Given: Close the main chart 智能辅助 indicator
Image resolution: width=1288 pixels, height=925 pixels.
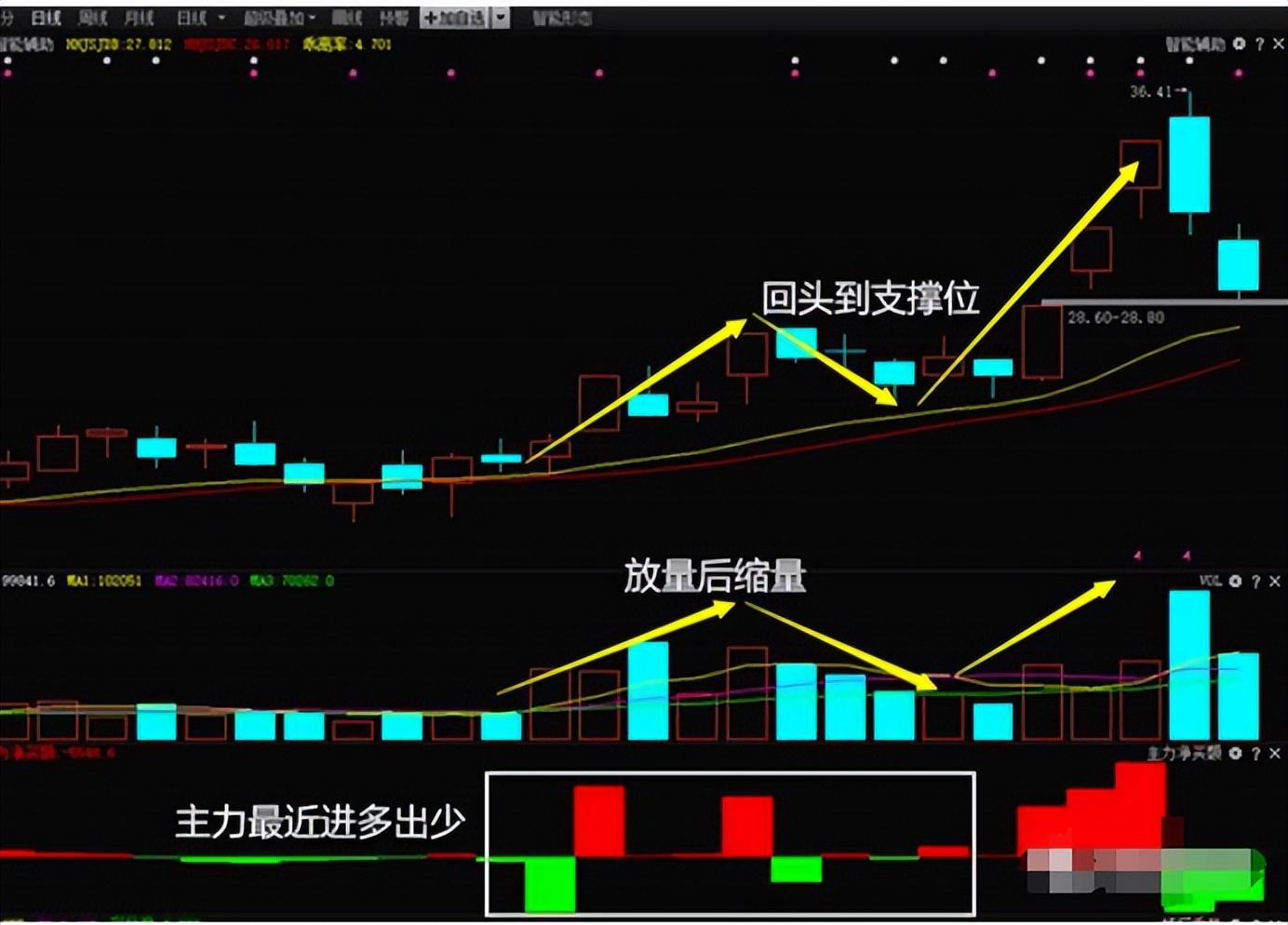Looking at the screenshot, I should coord(1278,44).
